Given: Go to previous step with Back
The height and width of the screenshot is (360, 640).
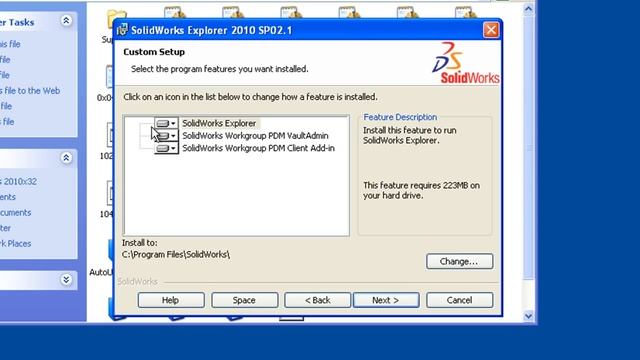Looking at the screenshot, I should 318,300.
